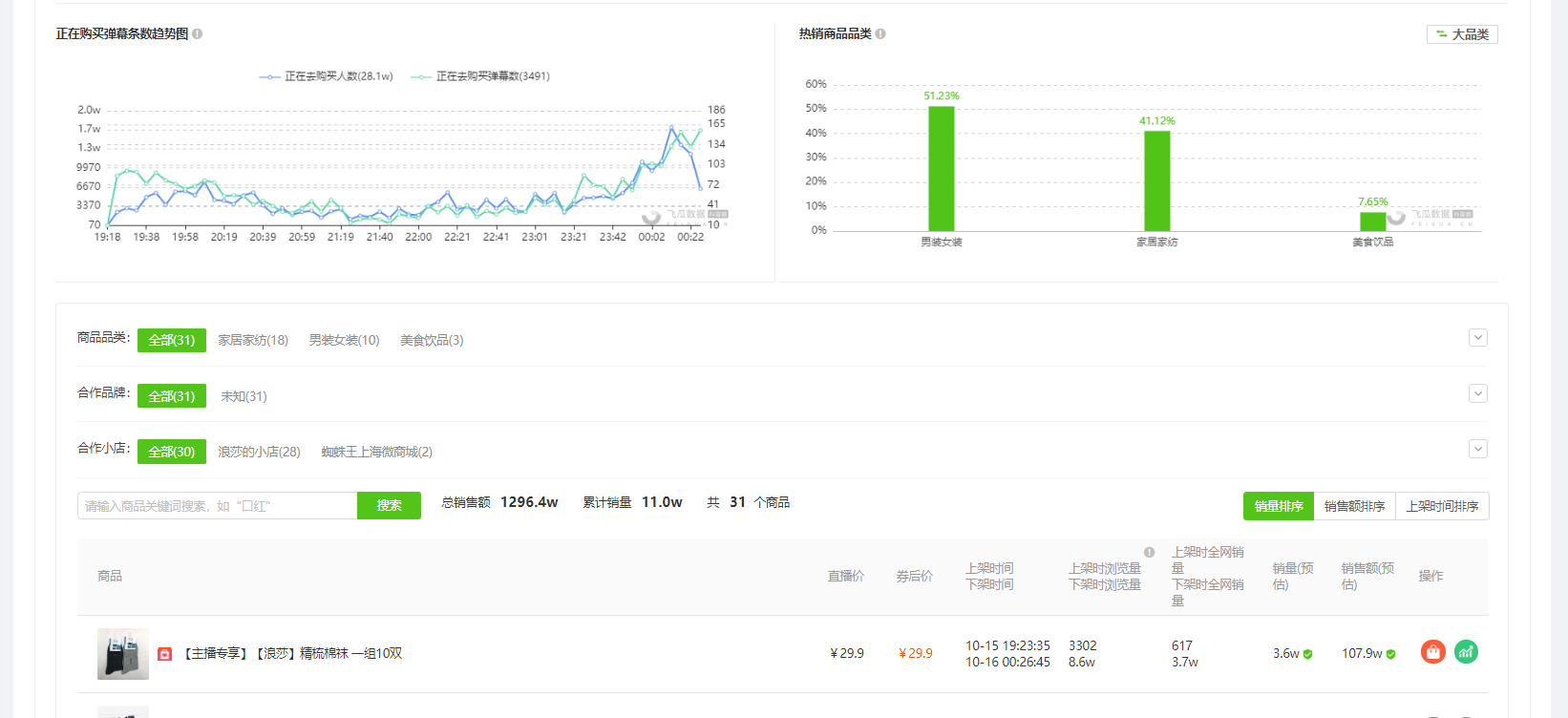The height and width of the screenshot is (718, 1568).
Task: Expand the 合作品牌 filter row
Action: 1478,393
